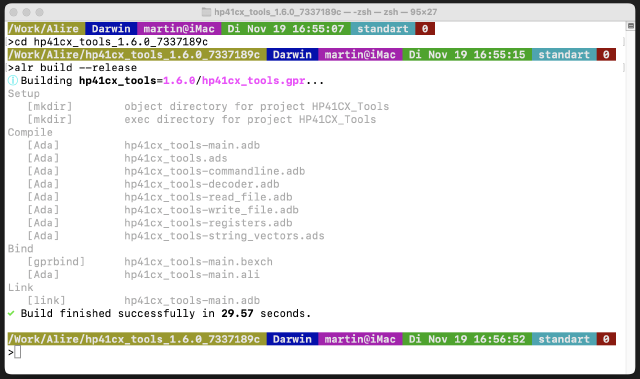Click the [link] tag
The width and height of the screenshot is (640, 379).
pyautogui.click(x=46, y=301)
